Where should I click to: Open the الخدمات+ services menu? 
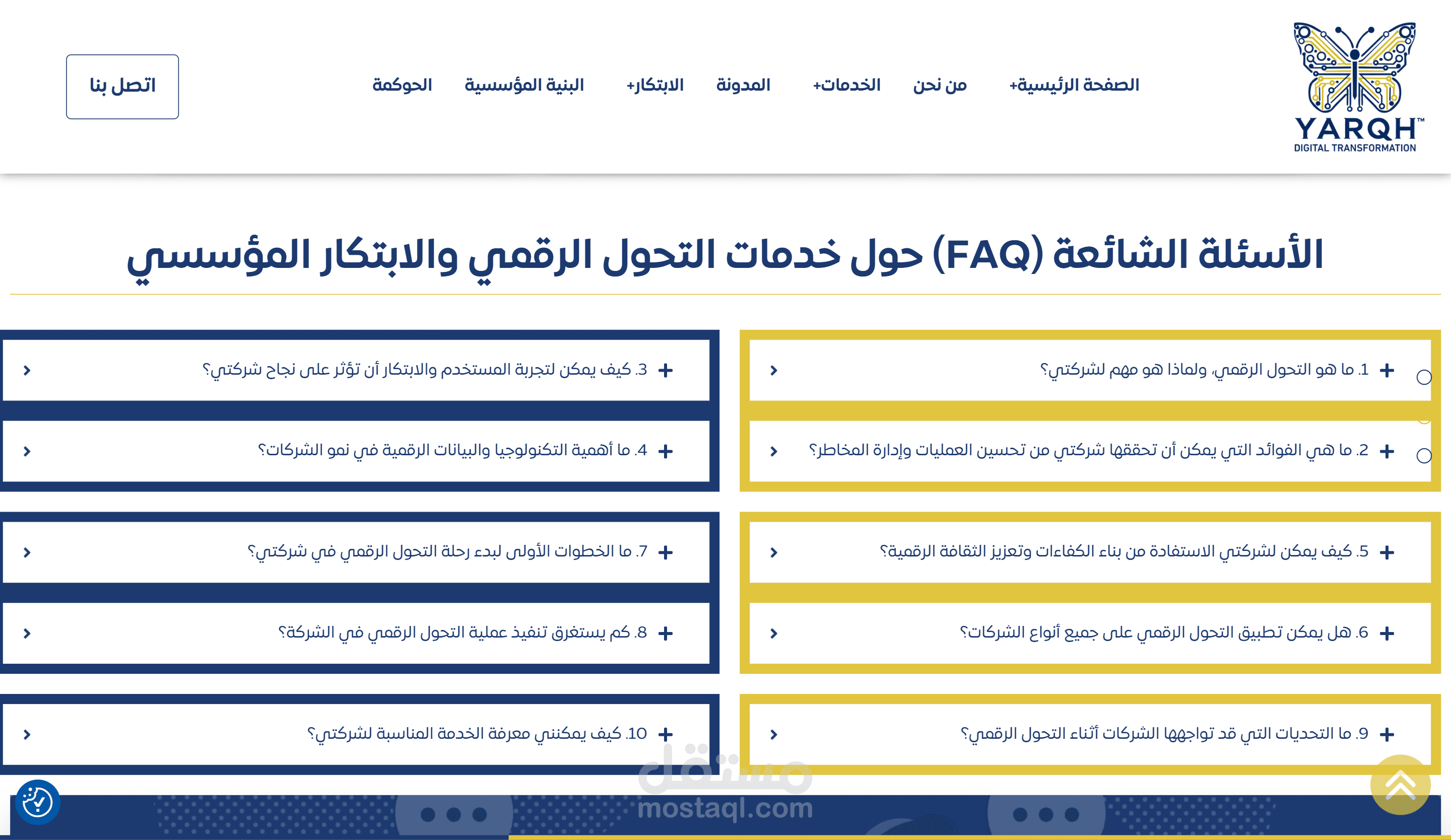[x=846, y=85]
